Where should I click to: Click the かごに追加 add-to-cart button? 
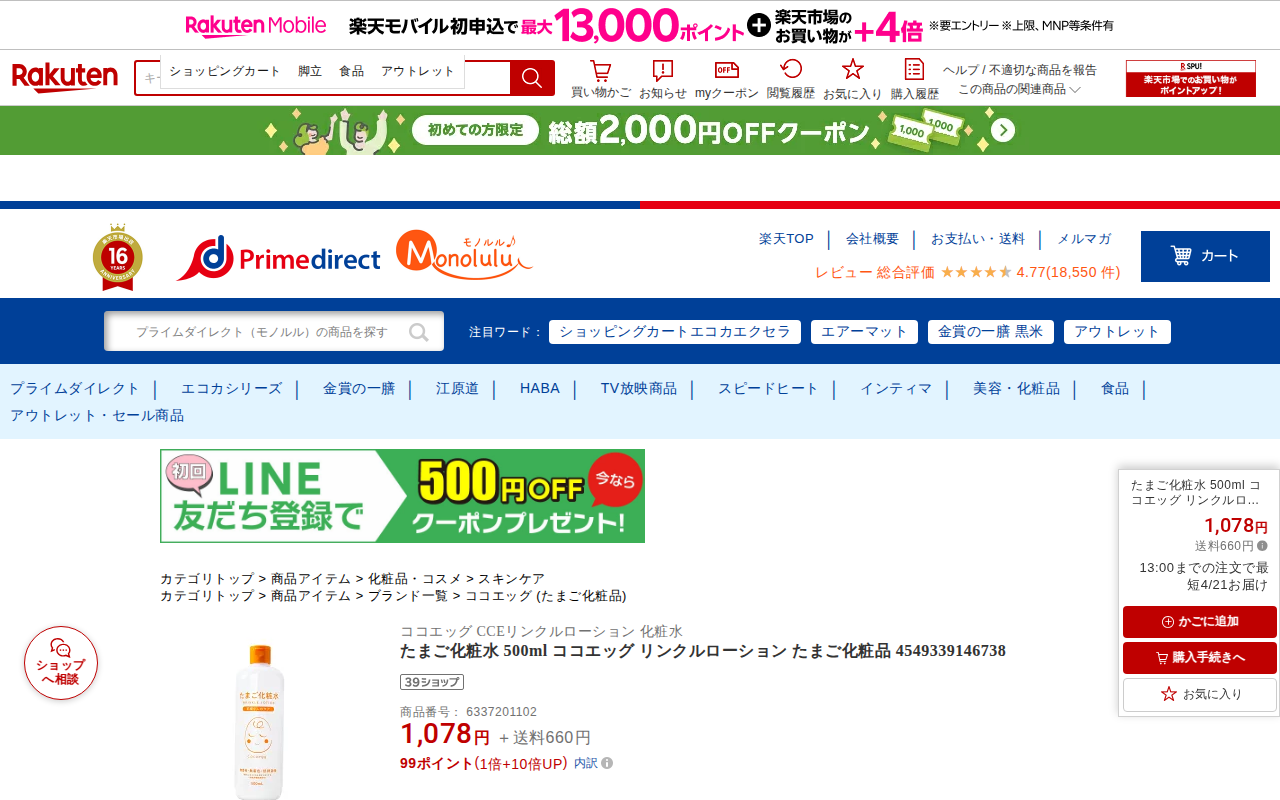(1200, 622)
